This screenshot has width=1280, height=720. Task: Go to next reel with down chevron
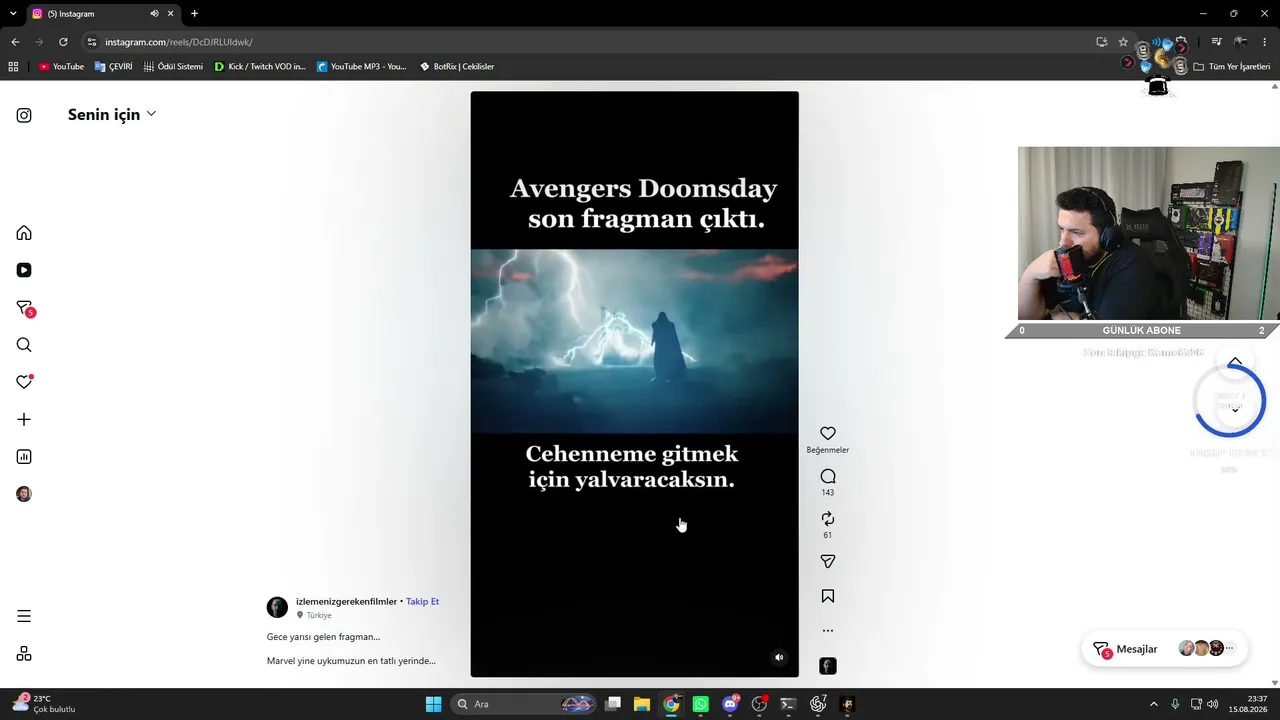coord(1235,410)
